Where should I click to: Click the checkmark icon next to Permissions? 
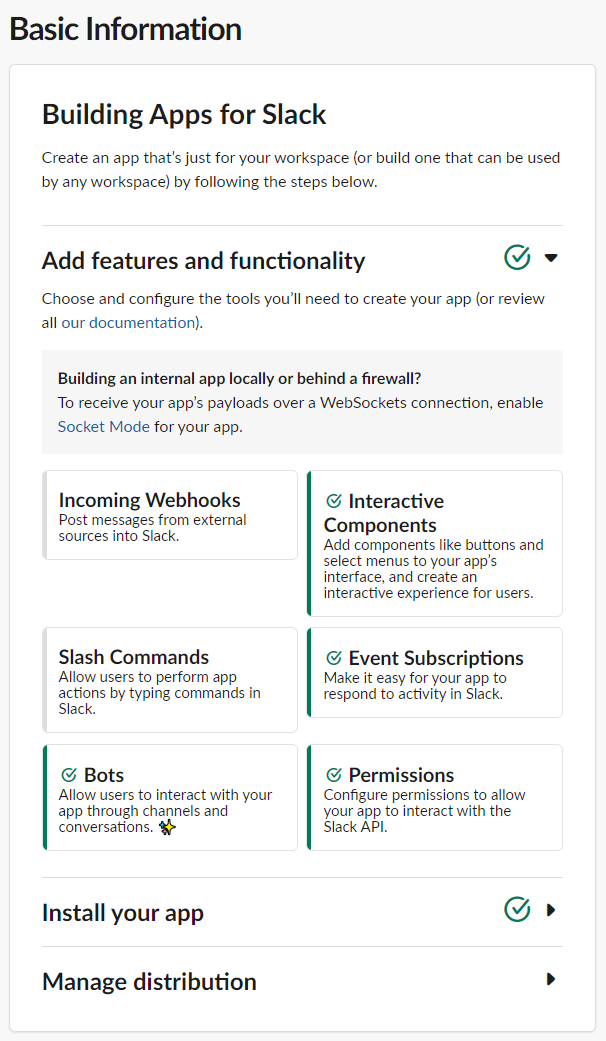point(334,775)
